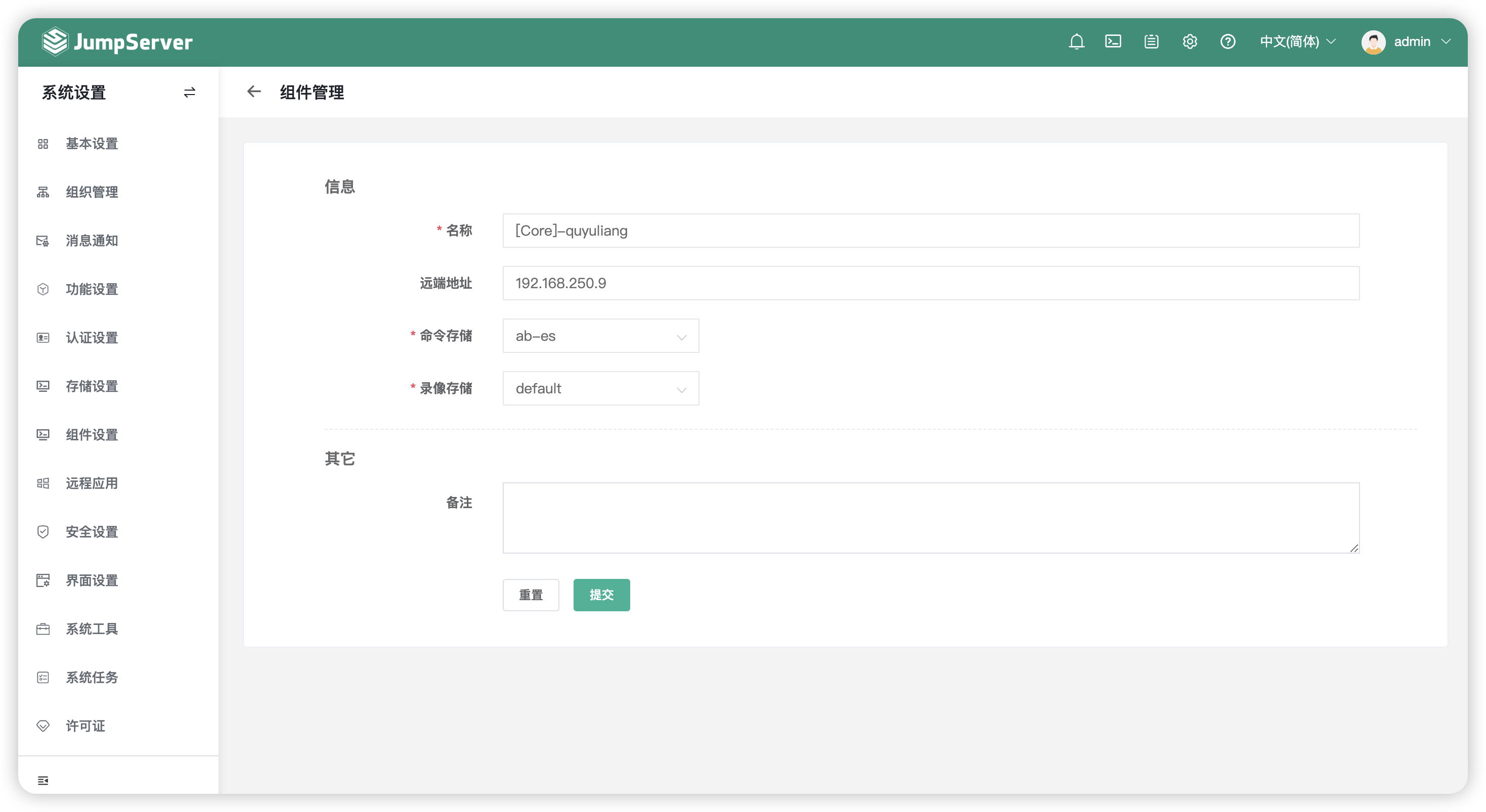
Task: Open 界面设置 in the sidebar
Action: pos(92,580)
